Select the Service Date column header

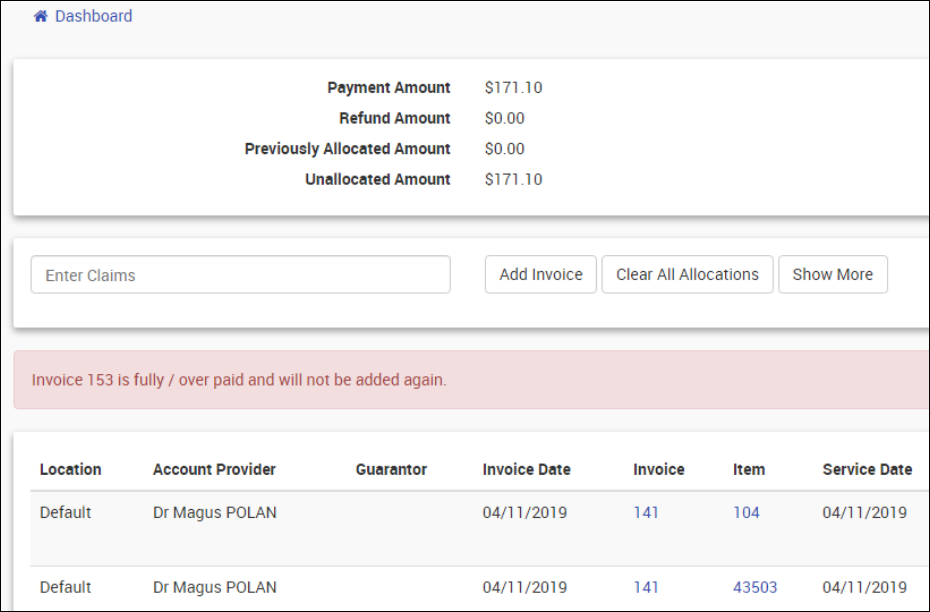[x=867, y=469]
